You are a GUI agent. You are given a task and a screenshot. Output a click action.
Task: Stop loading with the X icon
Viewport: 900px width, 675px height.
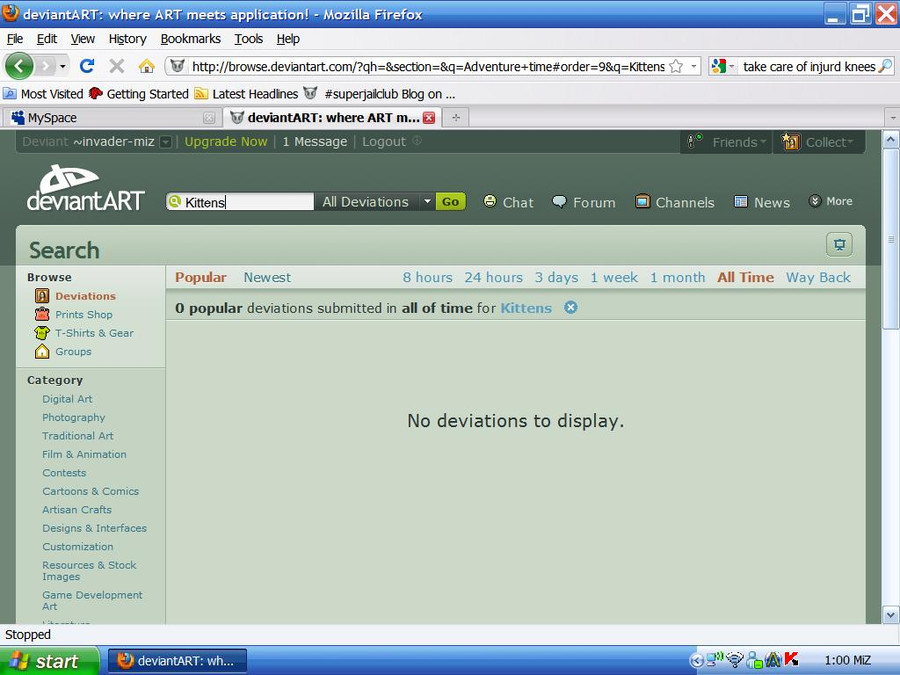(x=117, y=66)
